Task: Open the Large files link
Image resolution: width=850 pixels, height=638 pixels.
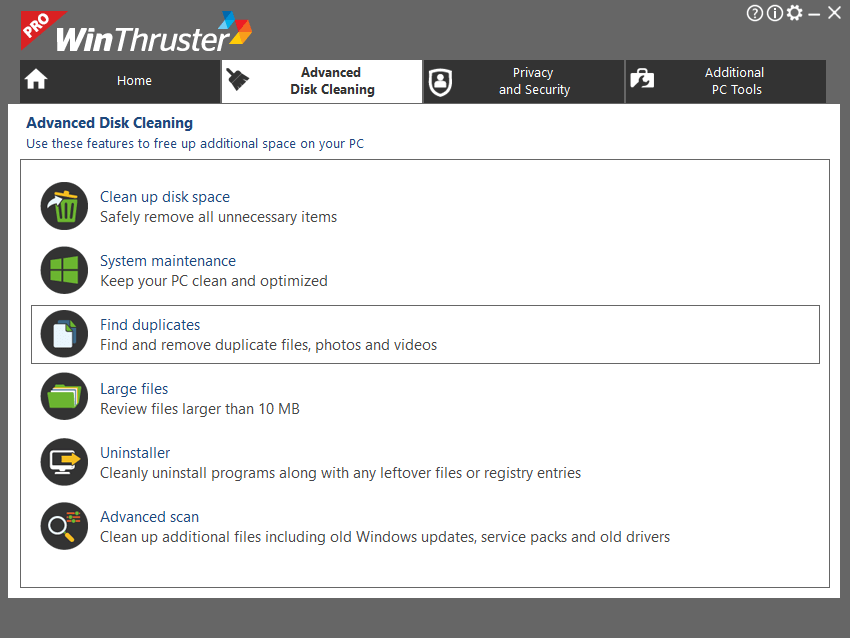Action: (134, 389)
